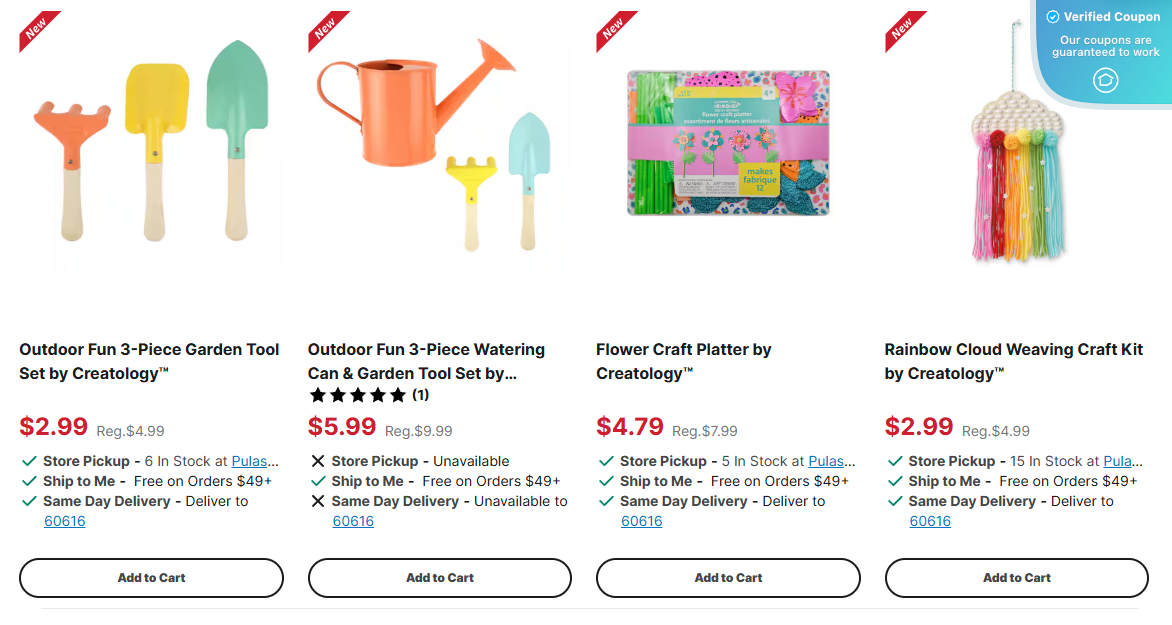Add the $2.99 garden tool set to cart
Screen dimensions: 1172x625
(151, 578)
